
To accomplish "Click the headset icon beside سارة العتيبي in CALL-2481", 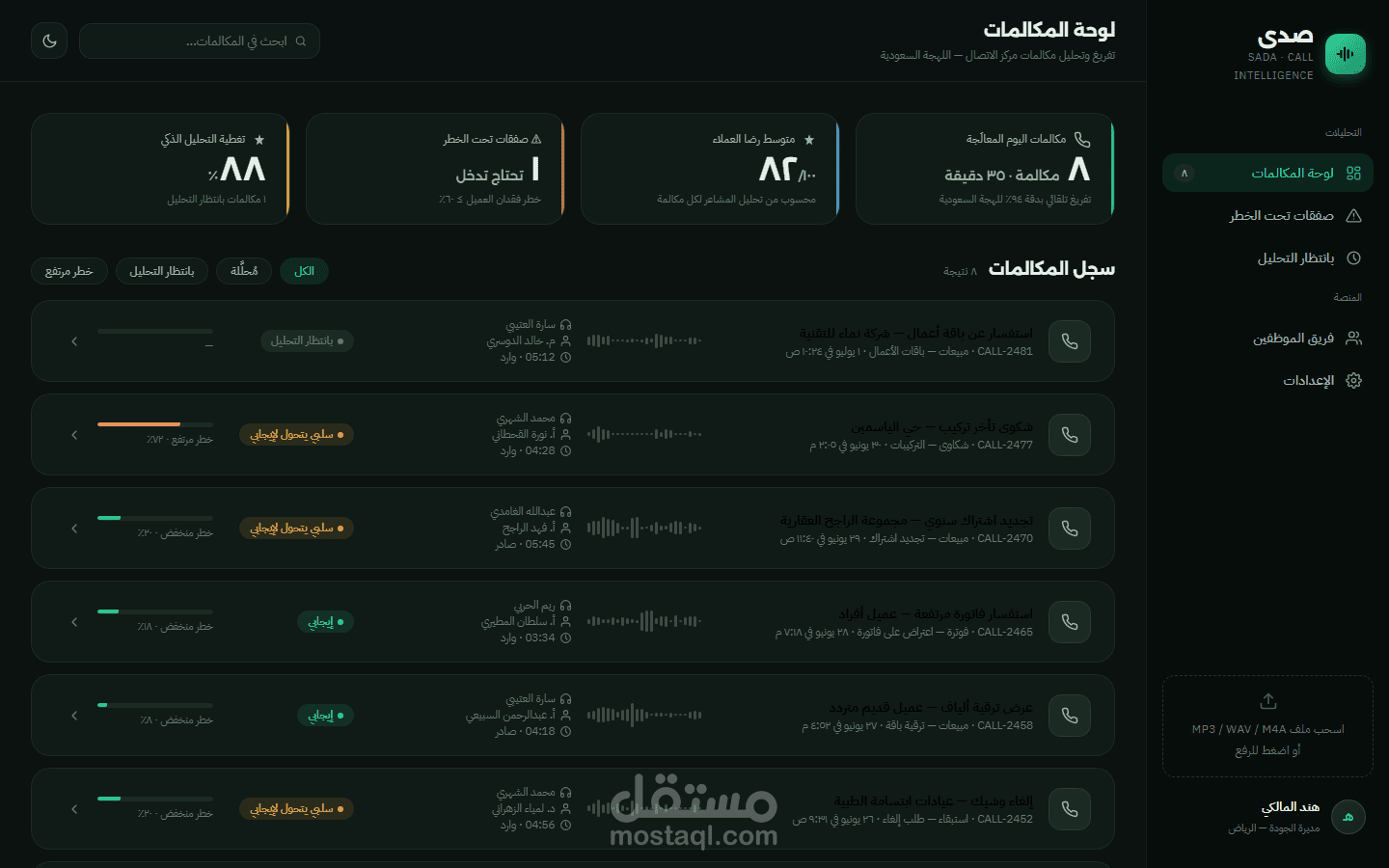I will pyautogui.click(x=565, y=325).
